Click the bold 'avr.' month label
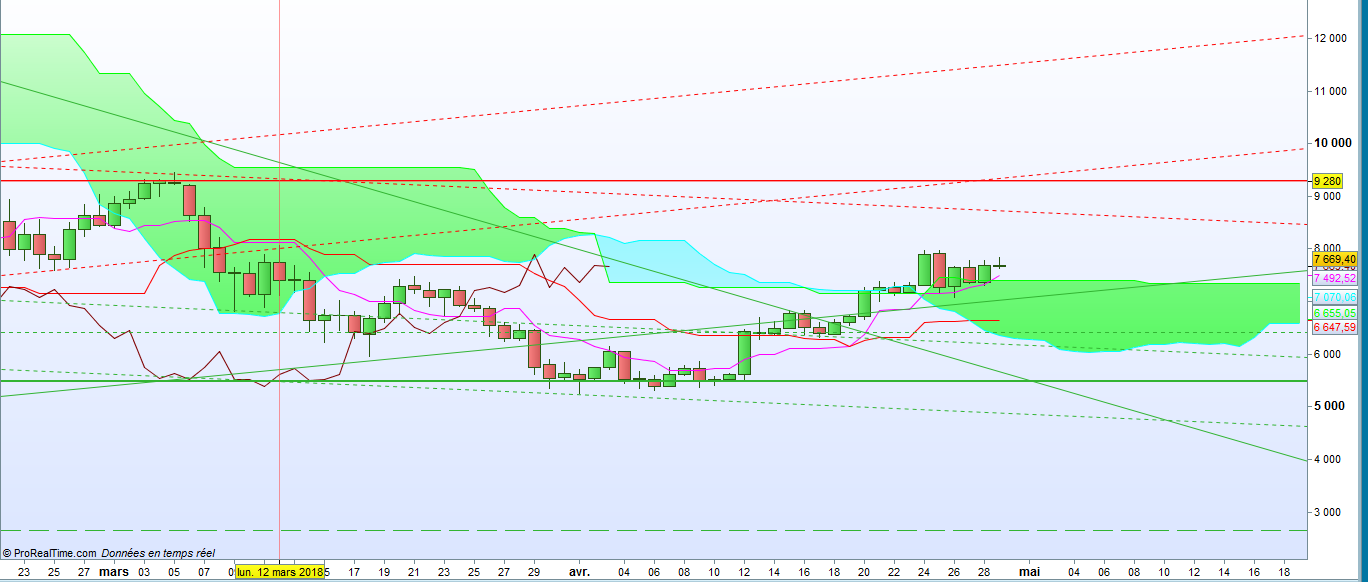The width and height of the screenshot is (1368, 582). (579, 572)
